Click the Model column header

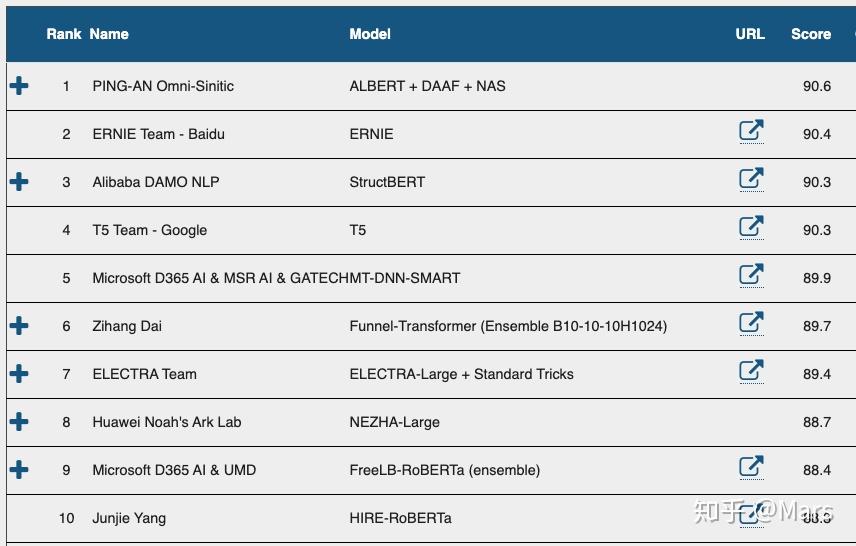click(x=370, y=34)
